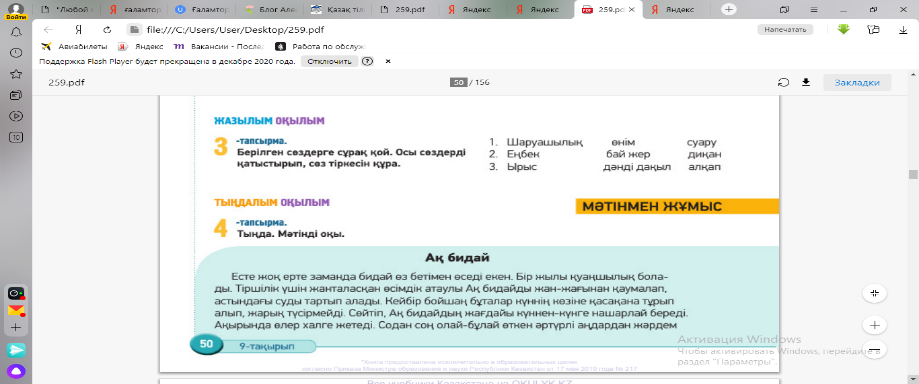Dismiss the Flash Player notification bar
Viewport: 919px width, 384px height.
(387, 61)
